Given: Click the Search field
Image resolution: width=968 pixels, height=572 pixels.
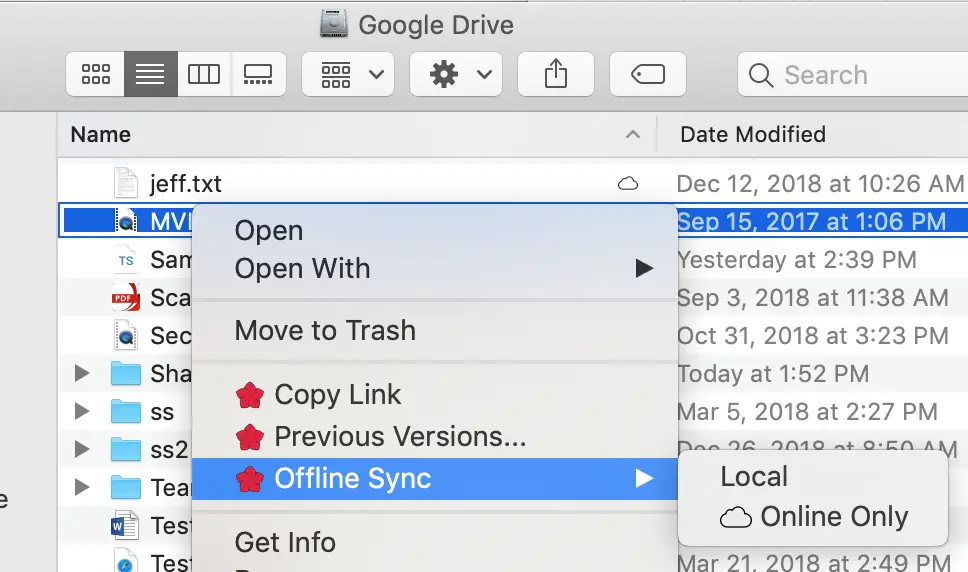Looking at the screenshot, I should [853, 74].
